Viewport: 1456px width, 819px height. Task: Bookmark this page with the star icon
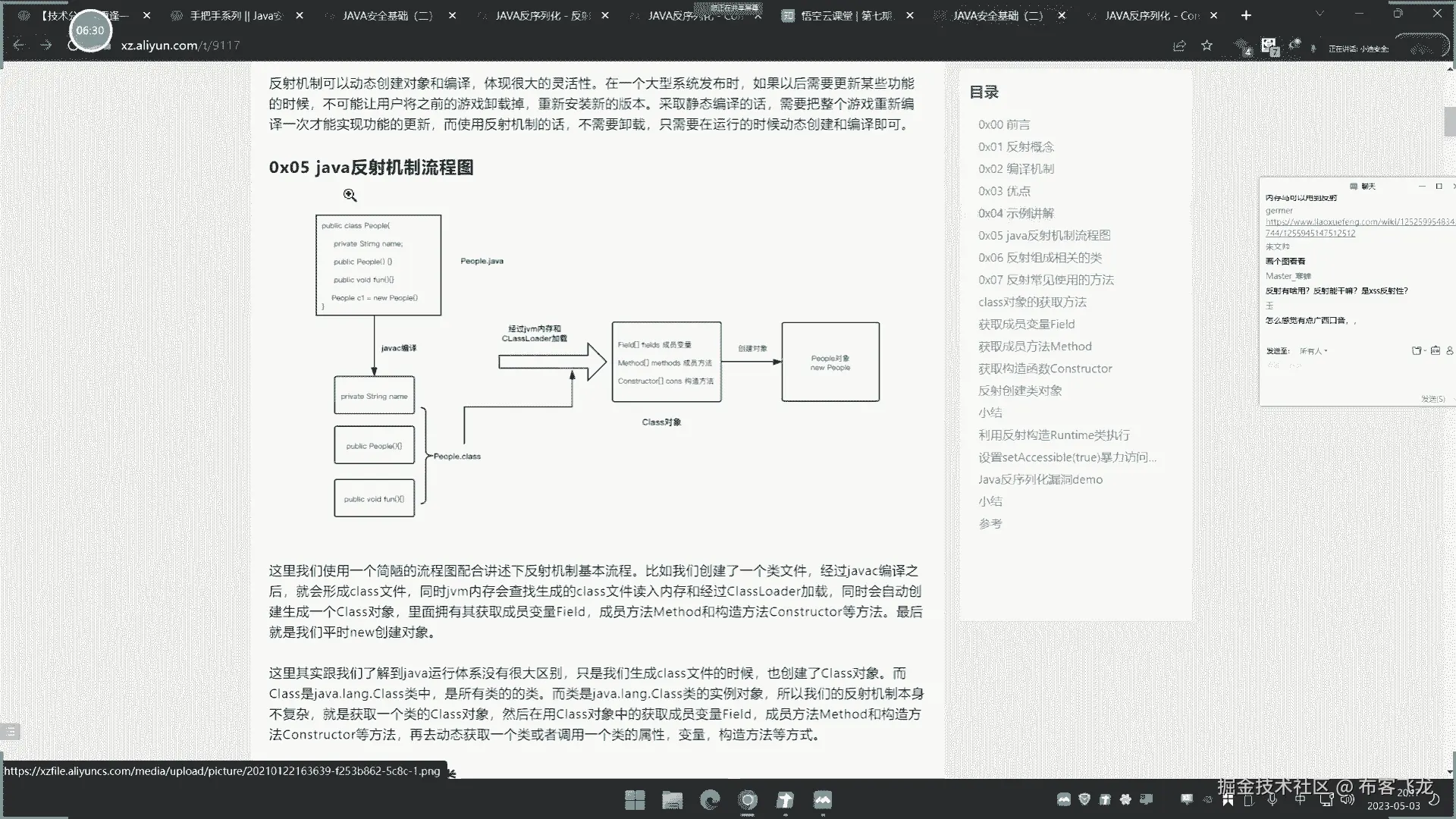tap(1207, 45)
